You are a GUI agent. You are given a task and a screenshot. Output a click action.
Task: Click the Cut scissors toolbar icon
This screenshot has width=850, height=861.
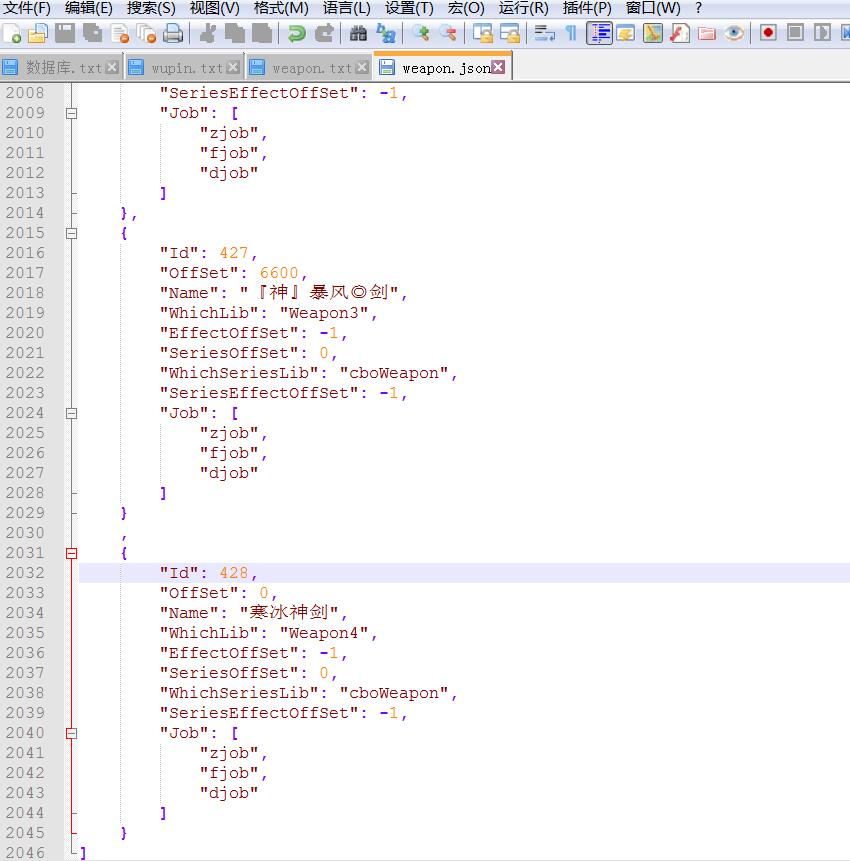pyautogui.click(x=208, y=33)
